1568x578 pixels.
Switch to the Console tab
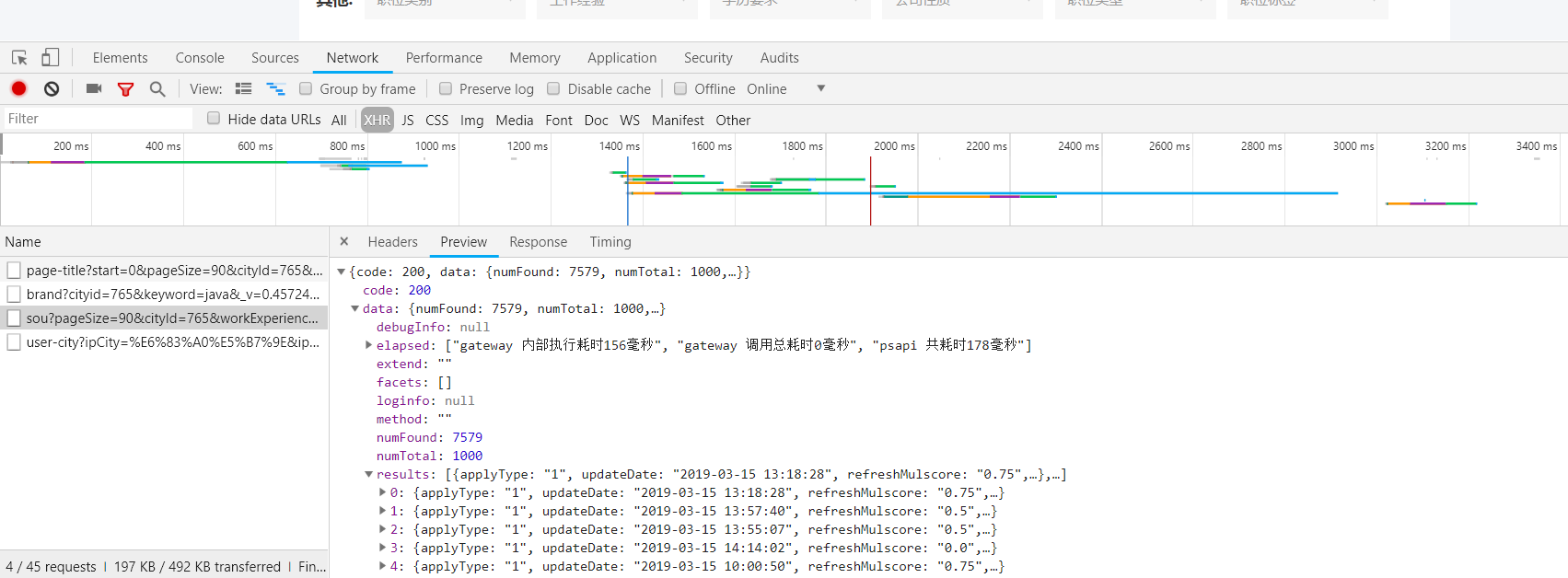point(200,58)
